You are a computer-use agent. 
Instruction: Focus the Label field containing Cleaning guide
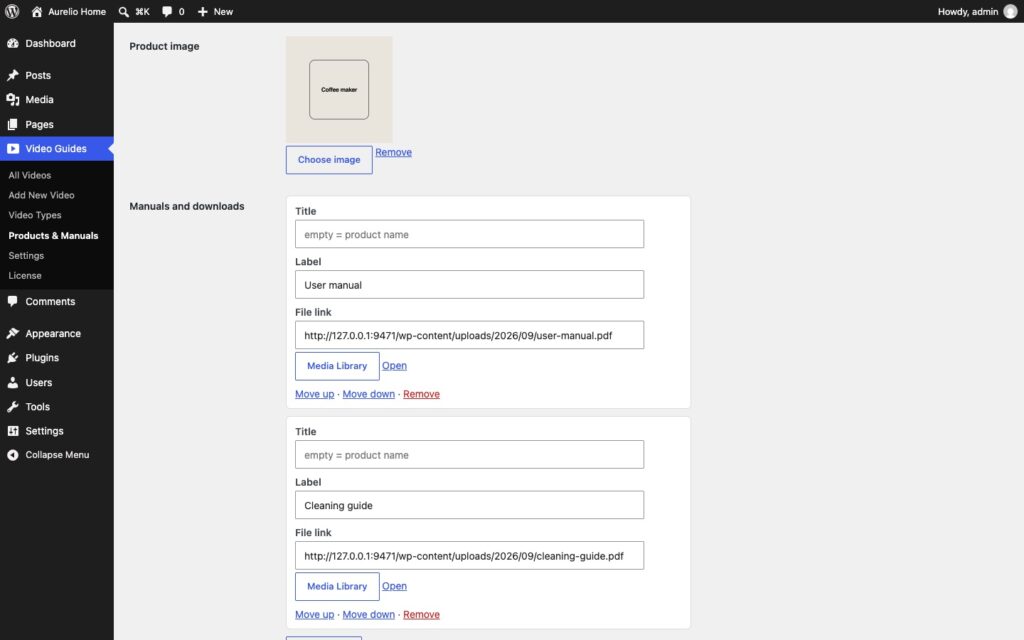(470, 505)
